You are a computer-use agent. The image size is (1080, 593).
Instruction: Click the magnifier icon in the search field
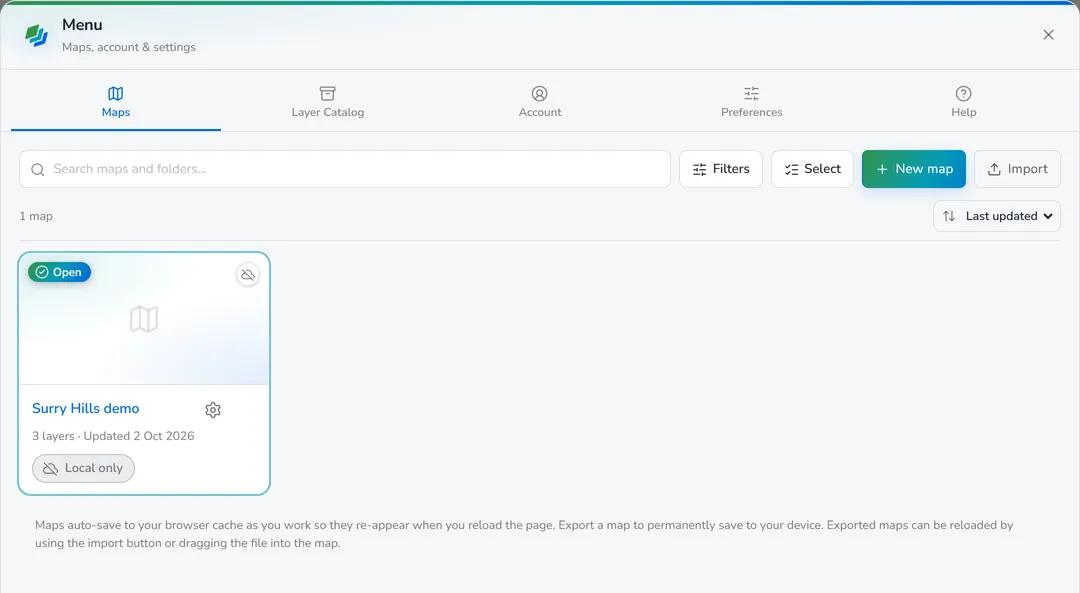pyautogui.click(x=38, y=169)
